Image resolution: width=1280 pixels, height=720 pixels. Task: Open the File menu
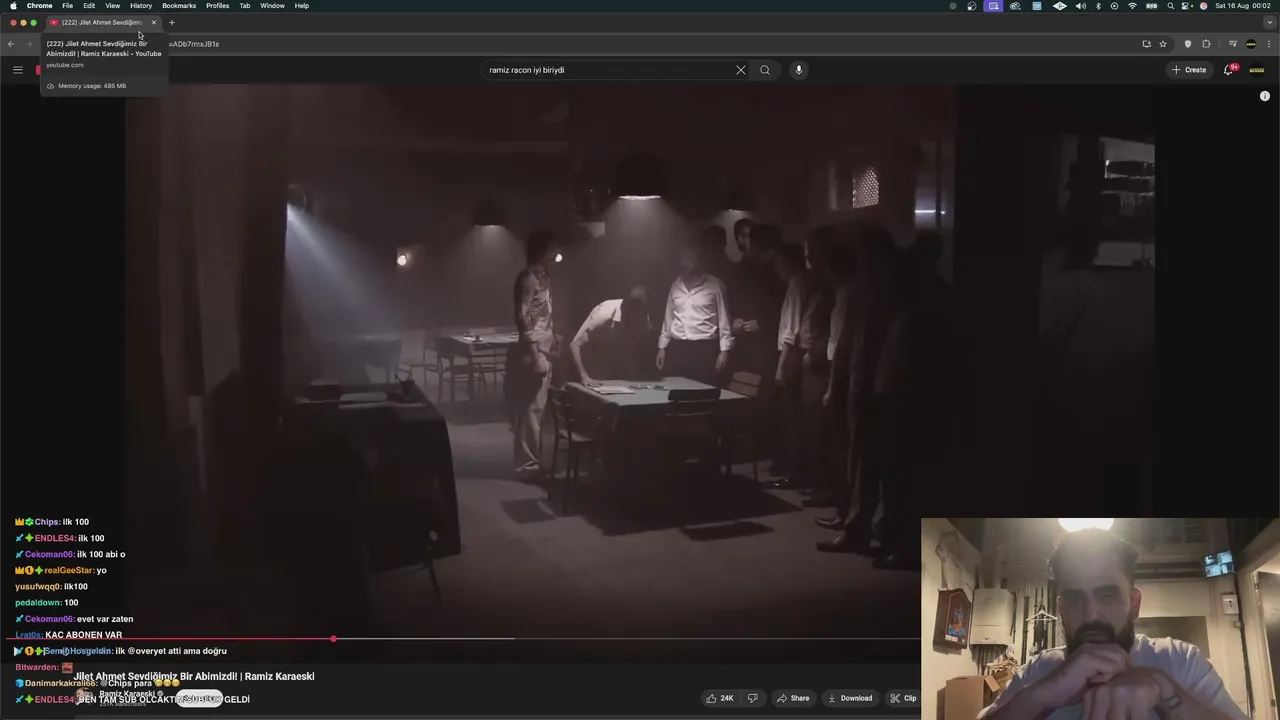67,6
